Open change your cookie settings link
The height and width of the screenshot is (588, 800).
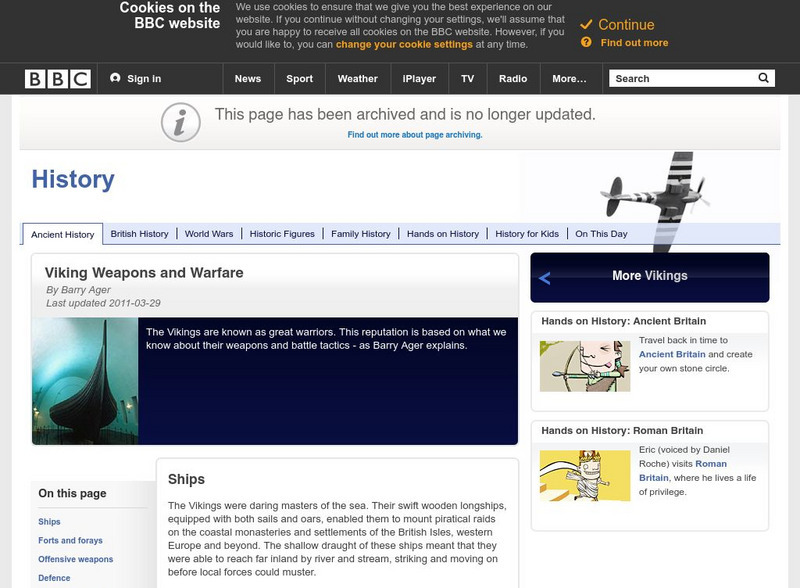(404, 44)
